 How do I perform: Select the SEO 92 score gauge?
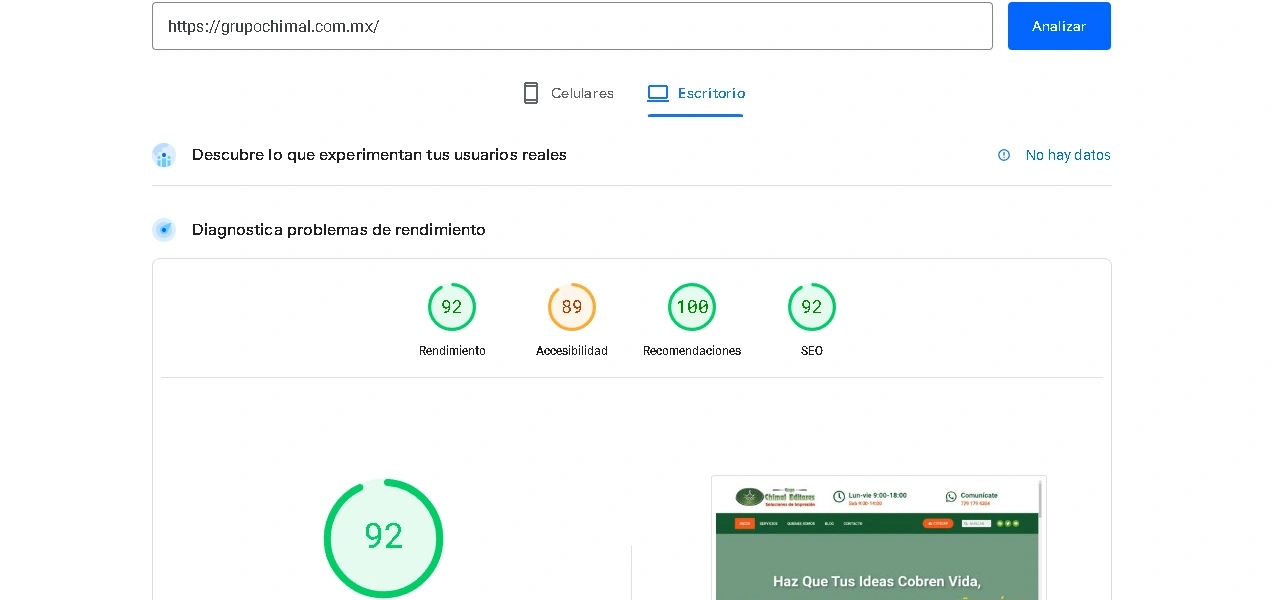[812, 307]
